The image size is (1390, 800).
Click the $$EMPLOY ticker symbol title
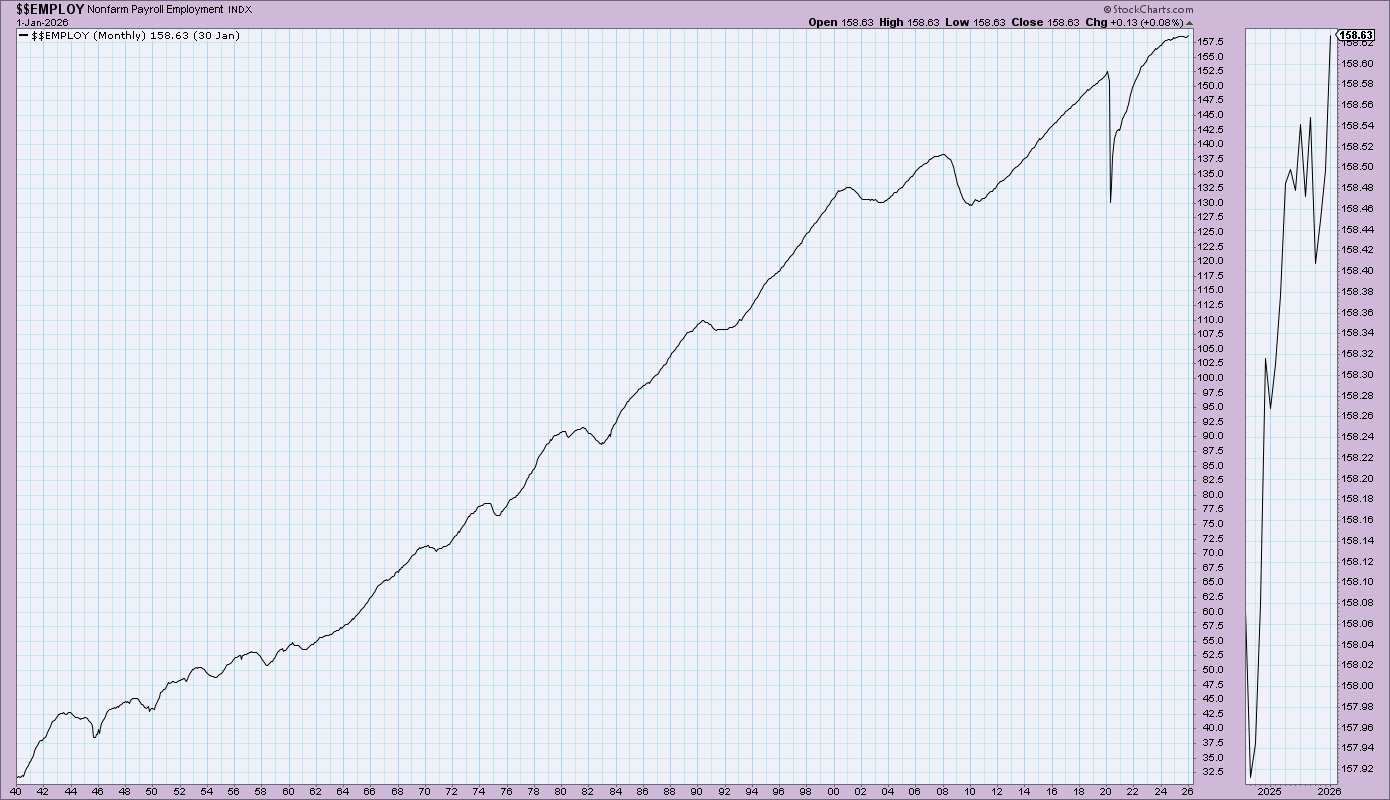pos(50,8)
